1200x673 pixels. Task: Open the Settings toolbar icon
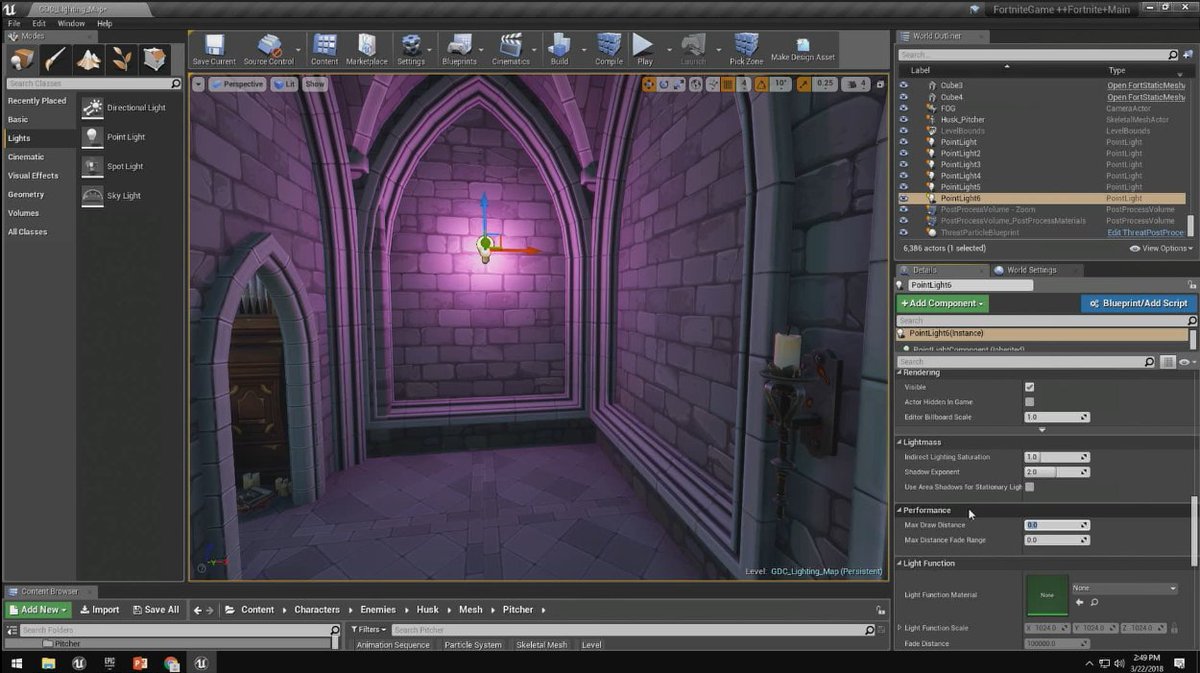pos(411,48)
